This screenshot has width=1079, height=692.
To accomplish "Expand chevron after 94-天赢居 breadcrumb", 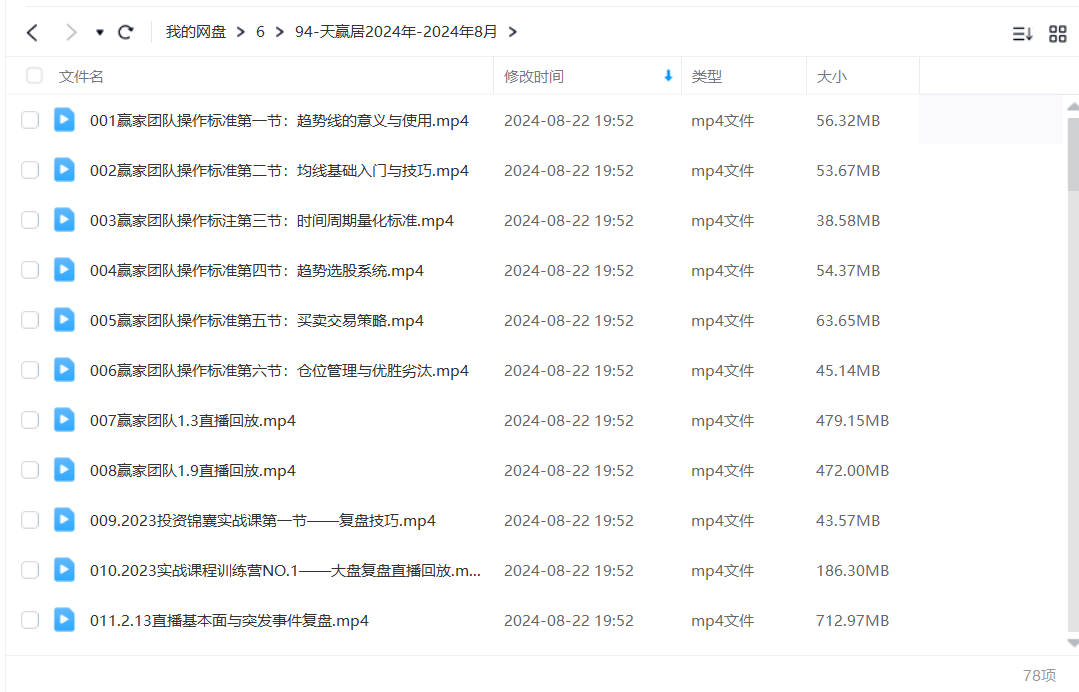I will [x=513, y=32].
